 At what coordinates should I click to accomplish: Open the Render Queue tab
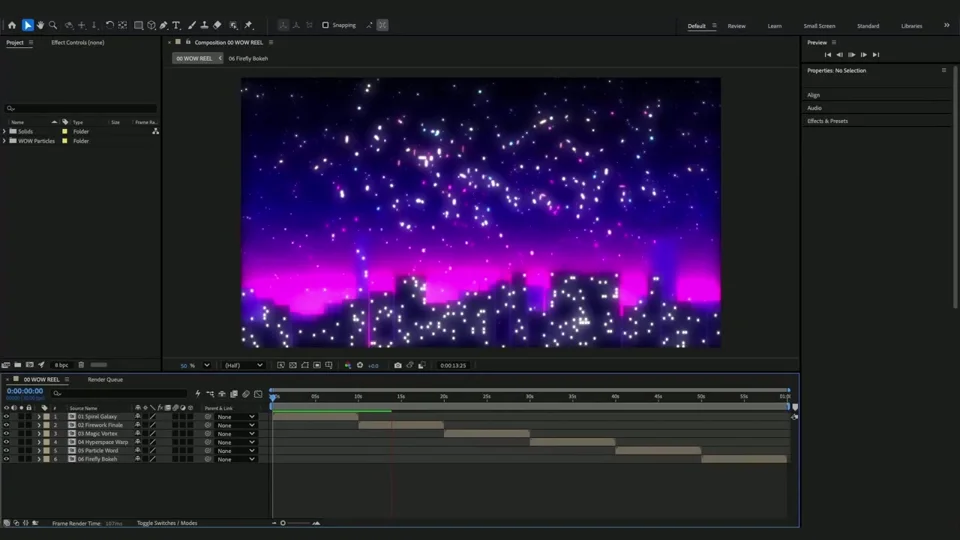point(105,380)
